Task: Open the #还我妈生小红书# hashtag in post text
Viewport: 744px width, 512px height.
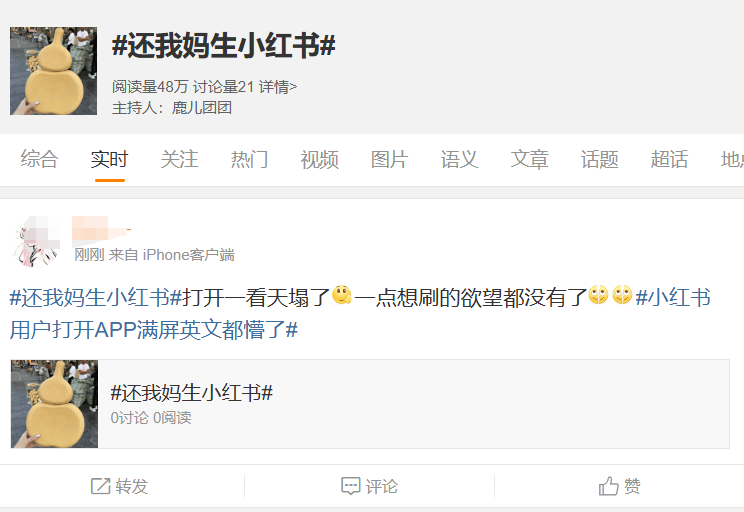Action: 96,298
